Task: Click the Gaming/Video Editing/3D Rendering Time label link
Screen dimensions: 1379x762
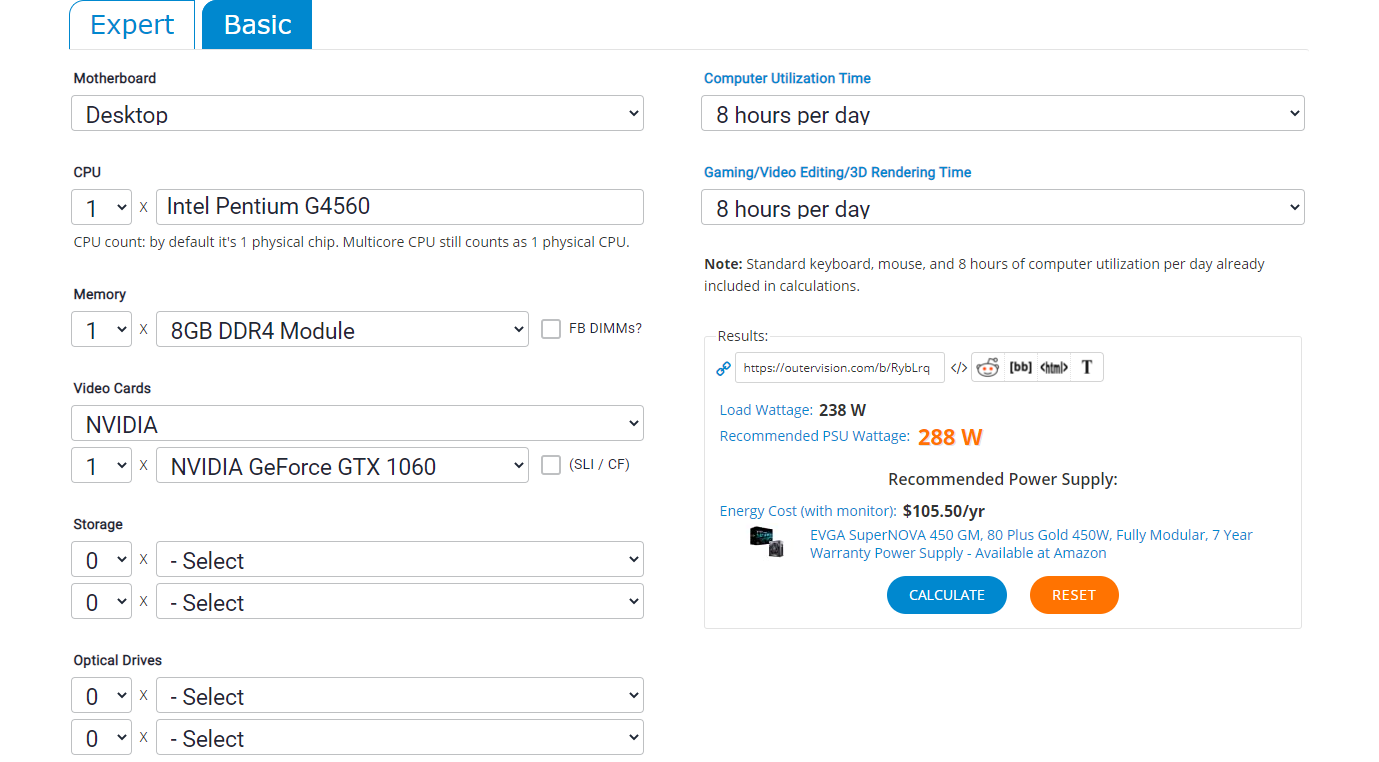Action: pos(837,172)
